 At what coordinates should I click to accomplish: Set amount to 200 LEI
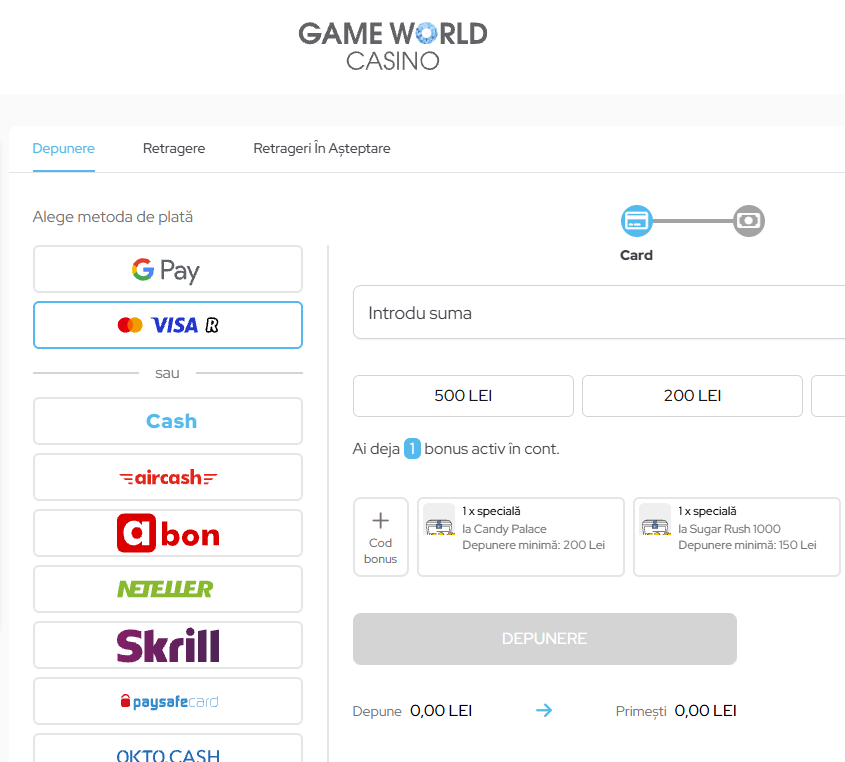[692, 396]
